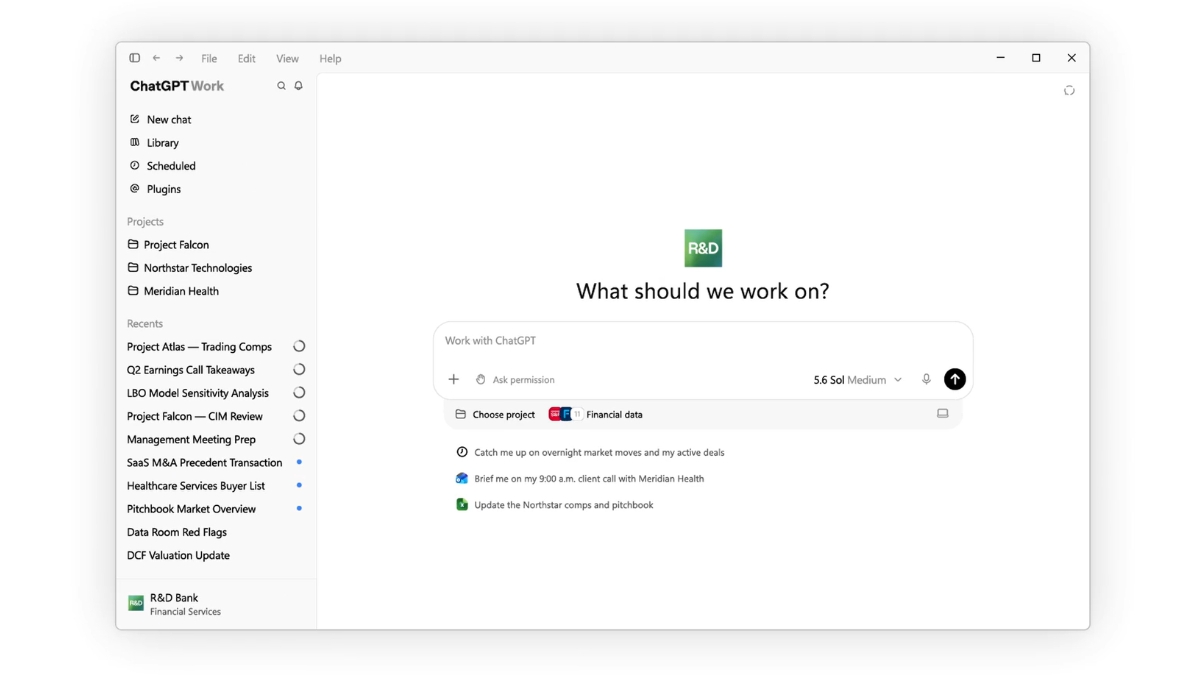Click spinner beside Q2 Earnings Call Takeaways
This screenshot has width=1200, height=675.
(x=299, y=370)
